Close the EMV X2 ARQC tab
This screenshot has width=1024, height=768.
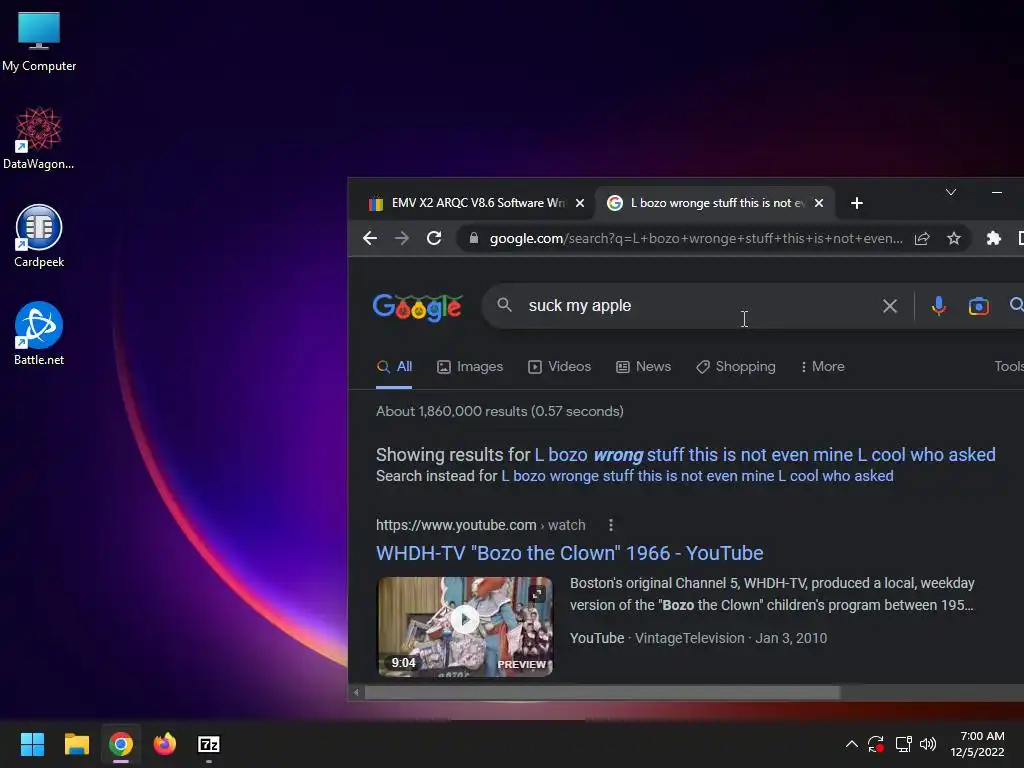click(580, 203)
